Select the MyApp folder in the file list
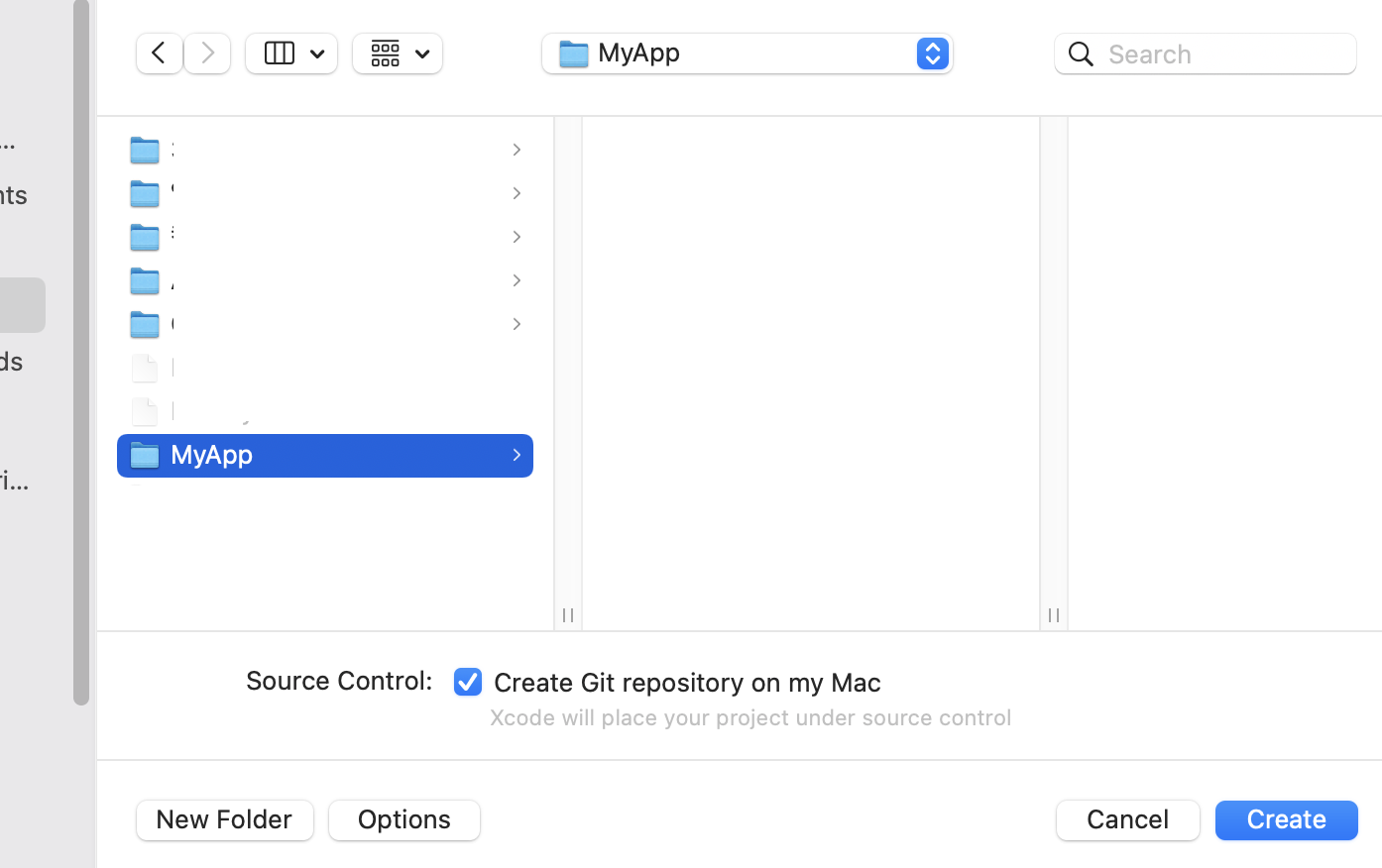Viewport: 1382px width, 868px height. pos(325,456)
